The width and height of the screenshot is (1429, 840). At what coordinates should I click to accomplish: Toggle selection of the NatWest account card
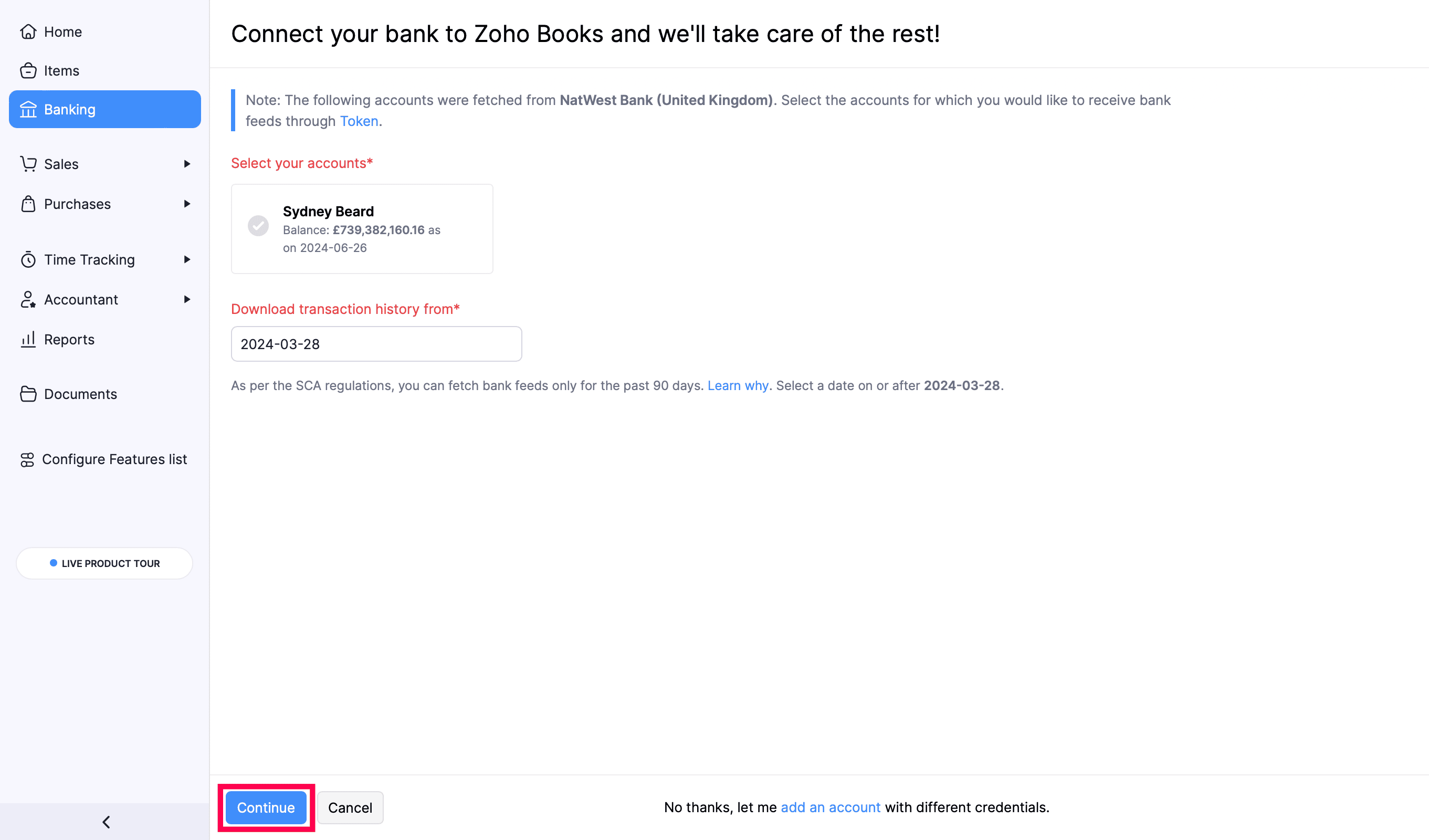click(x=362, y=228)
